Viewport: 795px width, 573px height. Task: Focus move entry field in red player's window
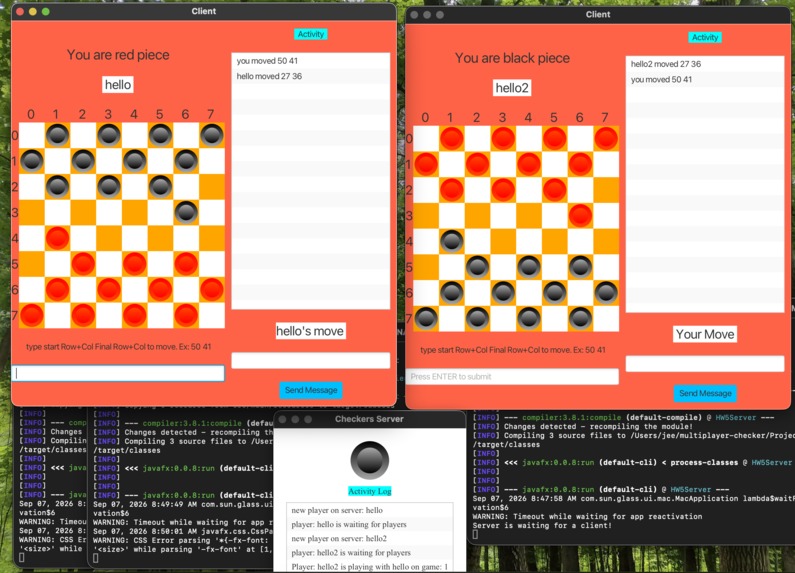pos(118,373)
